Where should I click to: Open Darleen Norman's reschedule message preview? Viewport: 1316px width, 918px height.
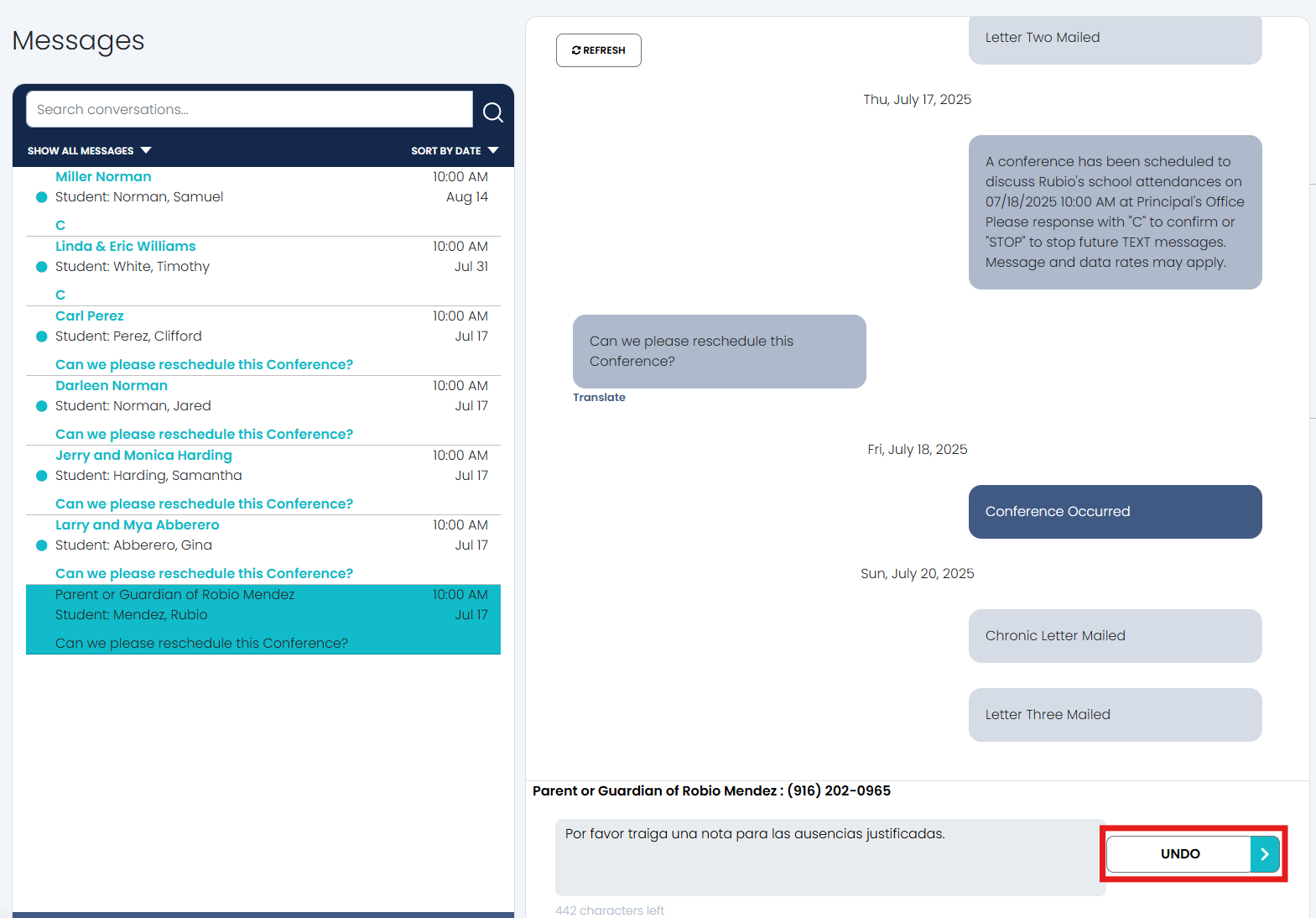tap(204, 435)
